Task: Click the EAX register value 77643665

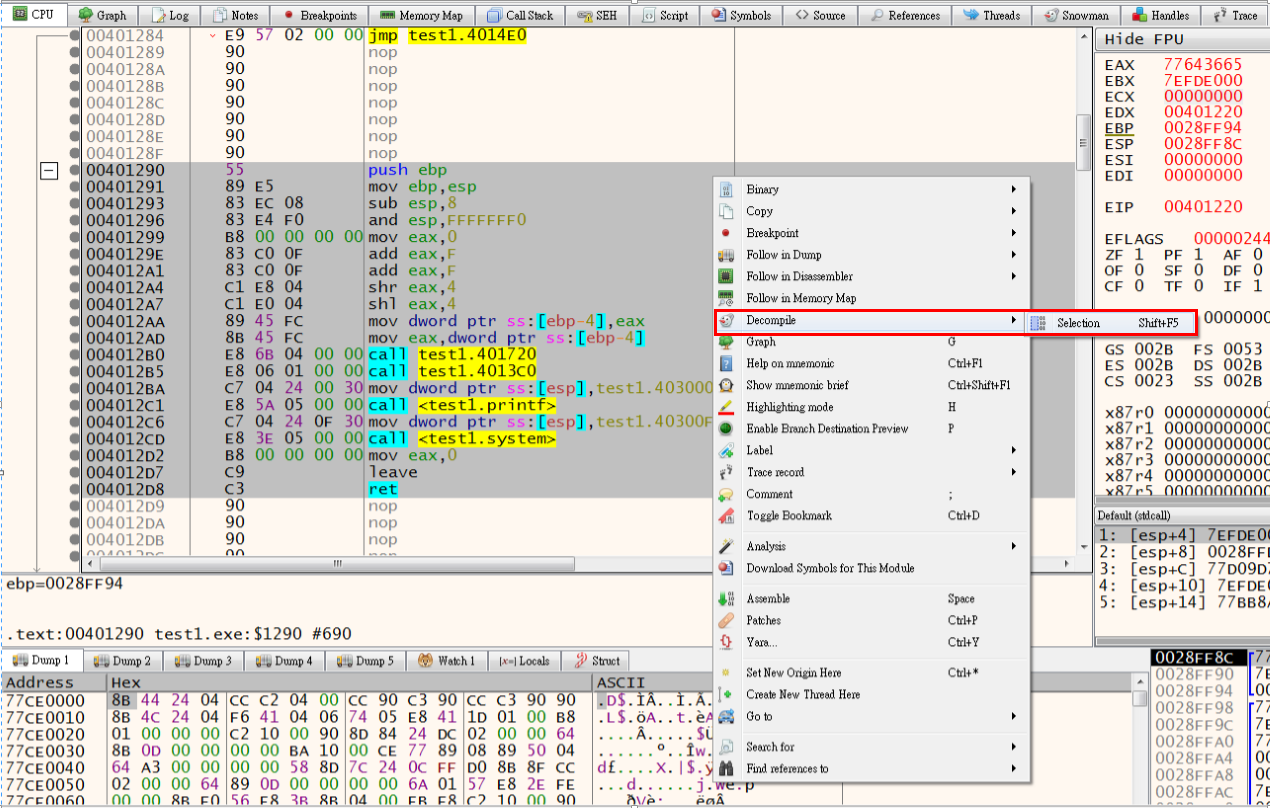Action: point(1203,65)
